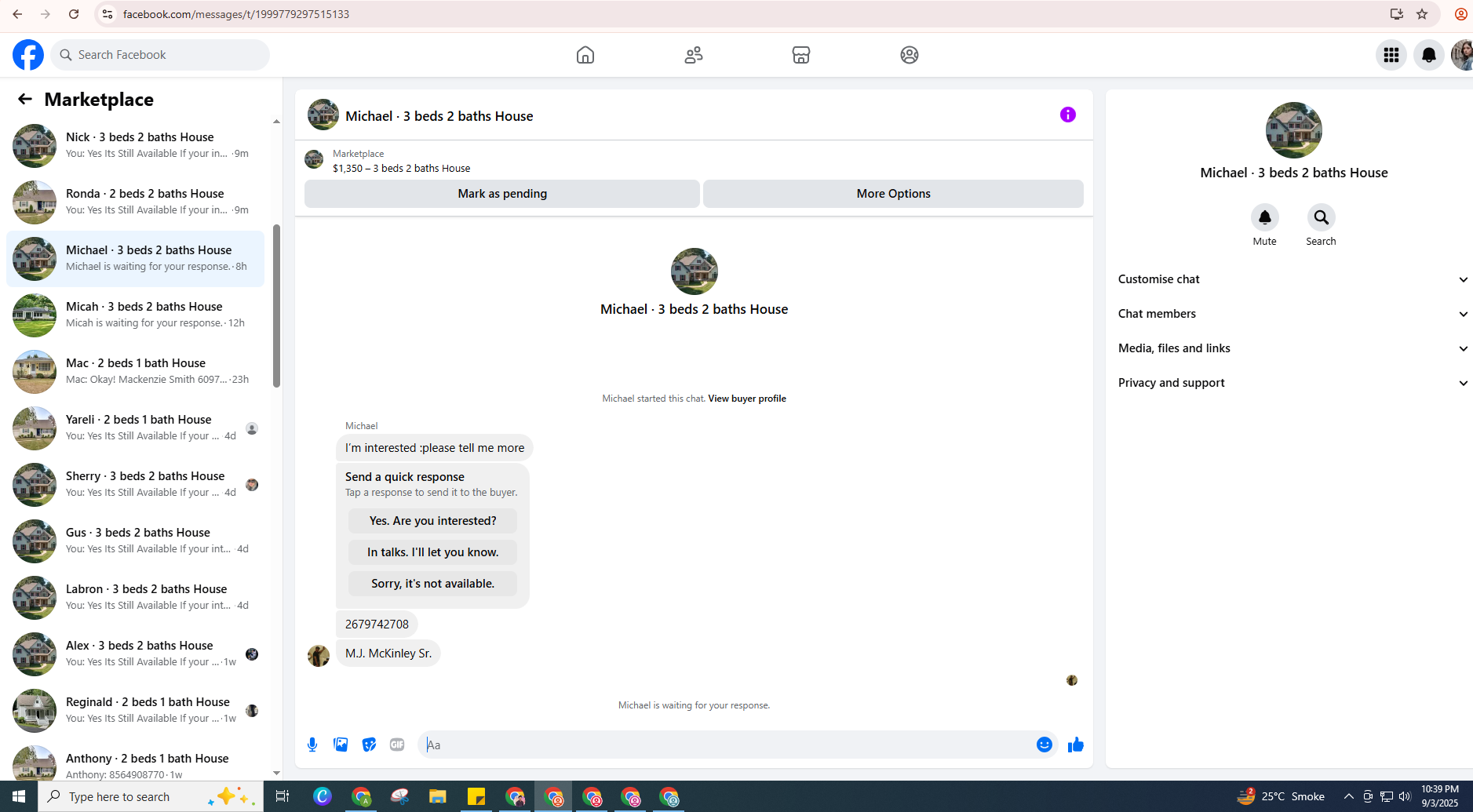1473x812 pixels.
Task: Open the weather widget showing 25°C Smoke
Action: point(1281,796)
